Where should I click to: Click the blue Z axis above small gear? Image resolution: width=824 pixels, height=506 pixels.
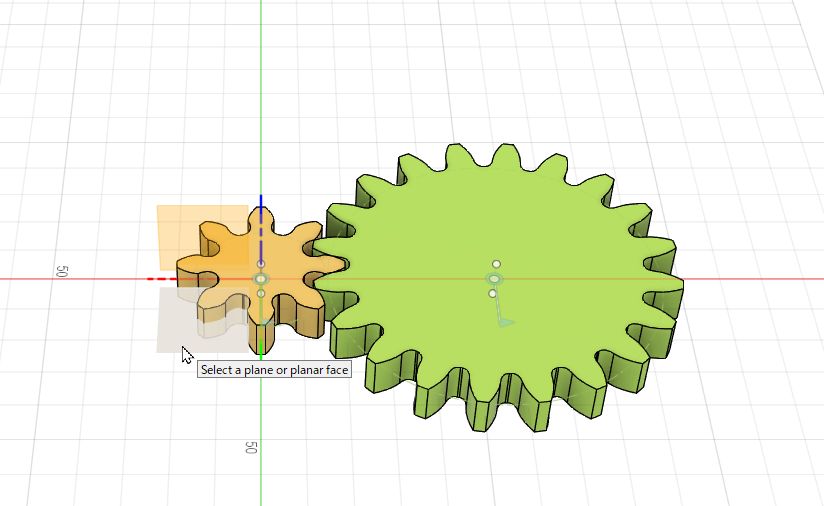(261, 210)
